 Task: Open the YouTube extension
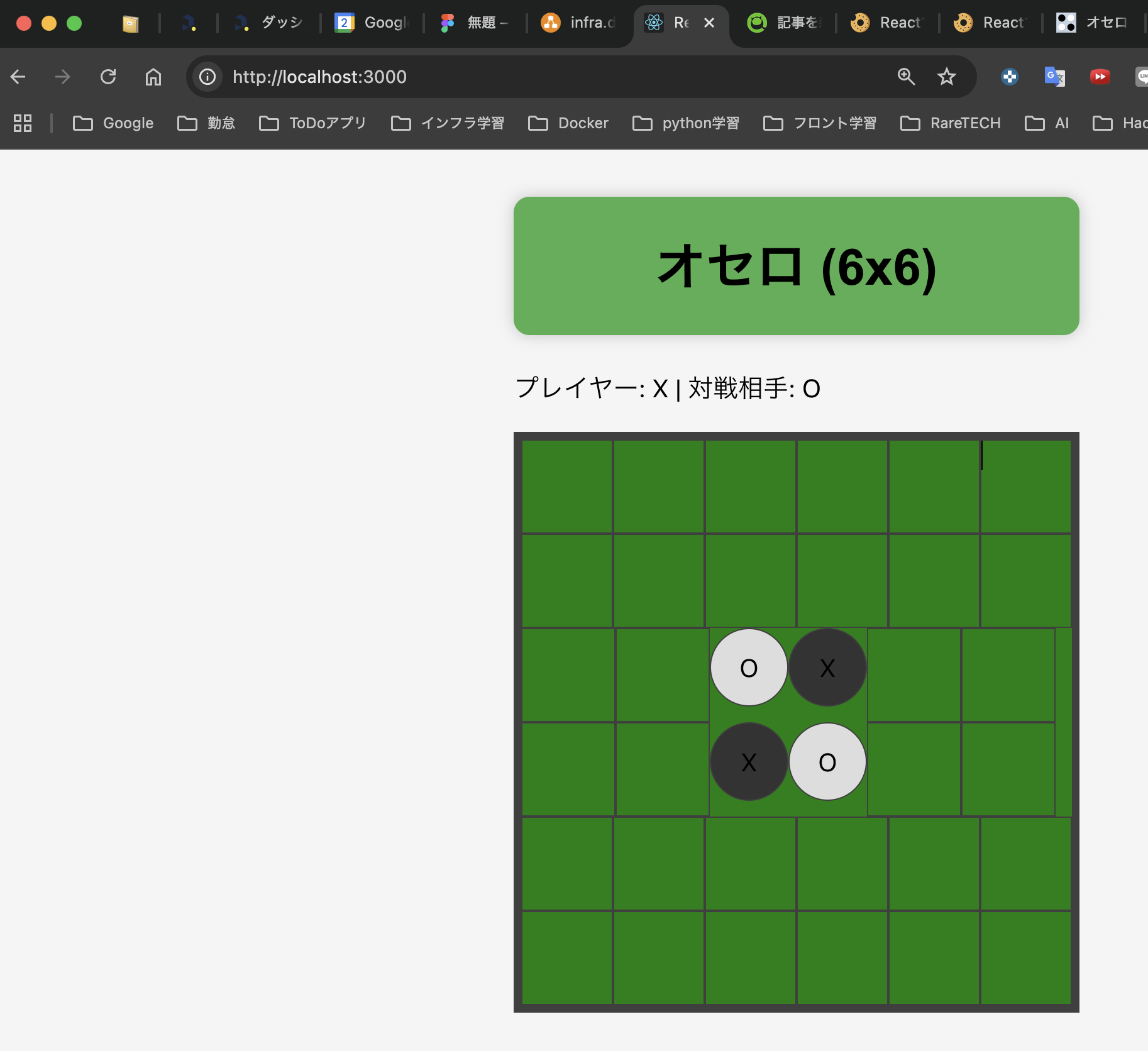(1099, 77)
